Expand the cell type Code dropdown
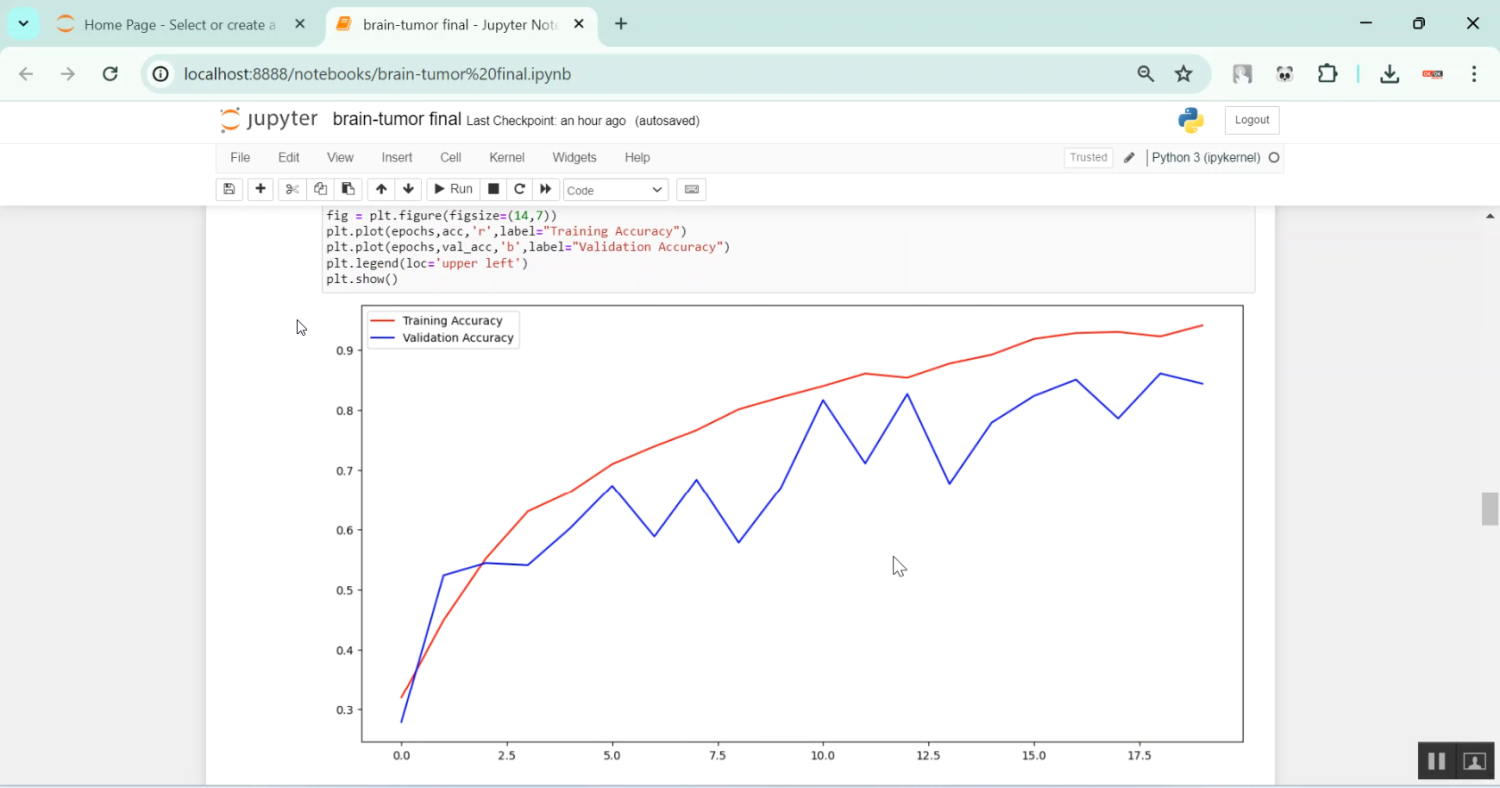Viewport: 1500px width, 788px height. [x=615, y=190]
